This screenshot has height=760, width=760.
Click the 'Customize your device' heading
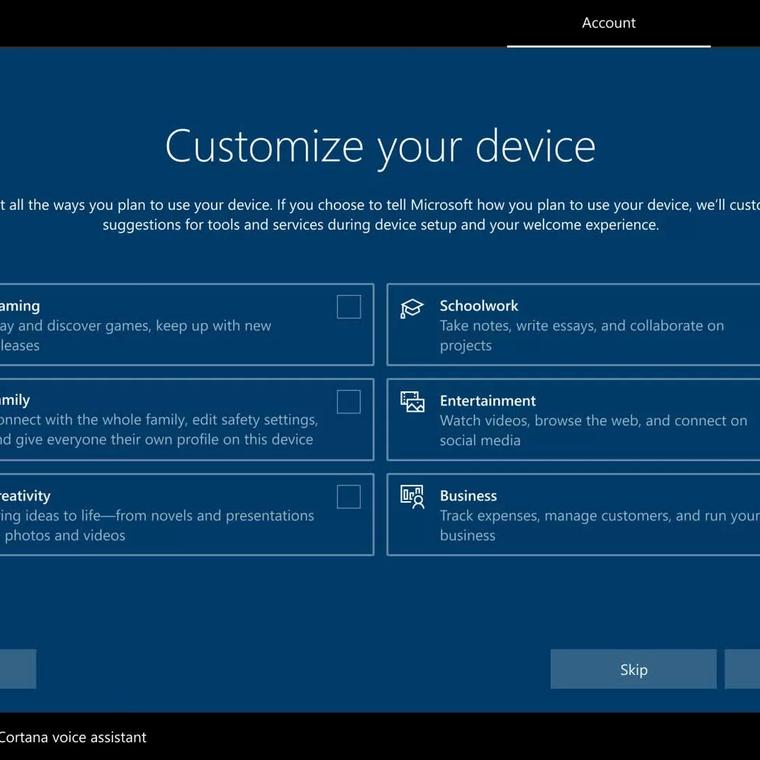pyautogui.click(x=380, y=146)
